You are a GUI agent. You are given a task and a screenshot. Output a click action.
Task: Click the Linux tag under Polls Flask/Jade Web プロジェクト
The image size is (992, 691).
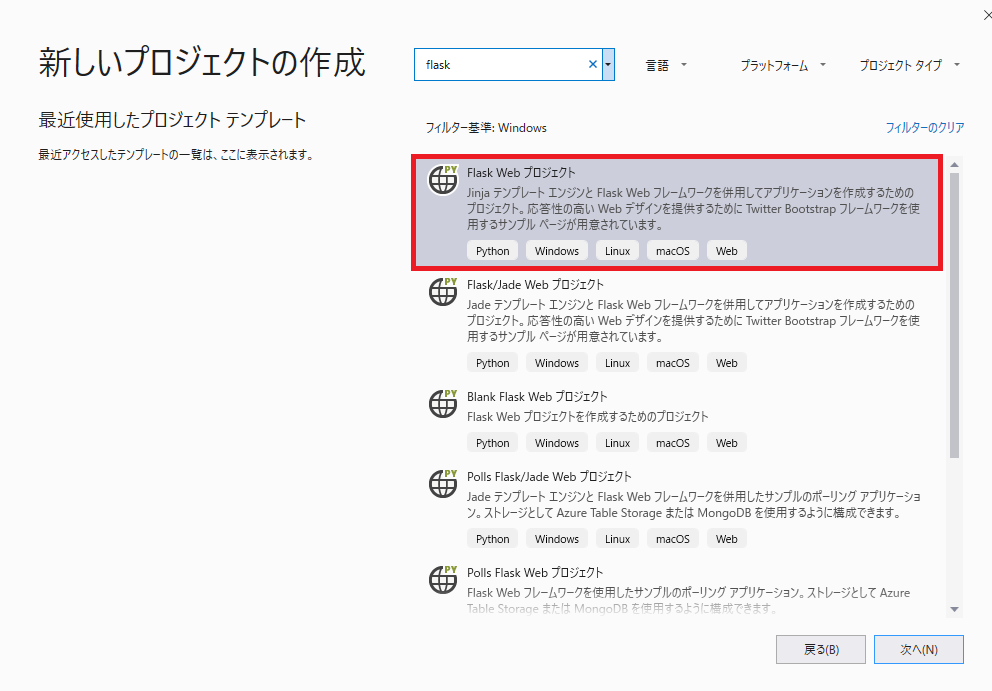(x=617, y=539)
